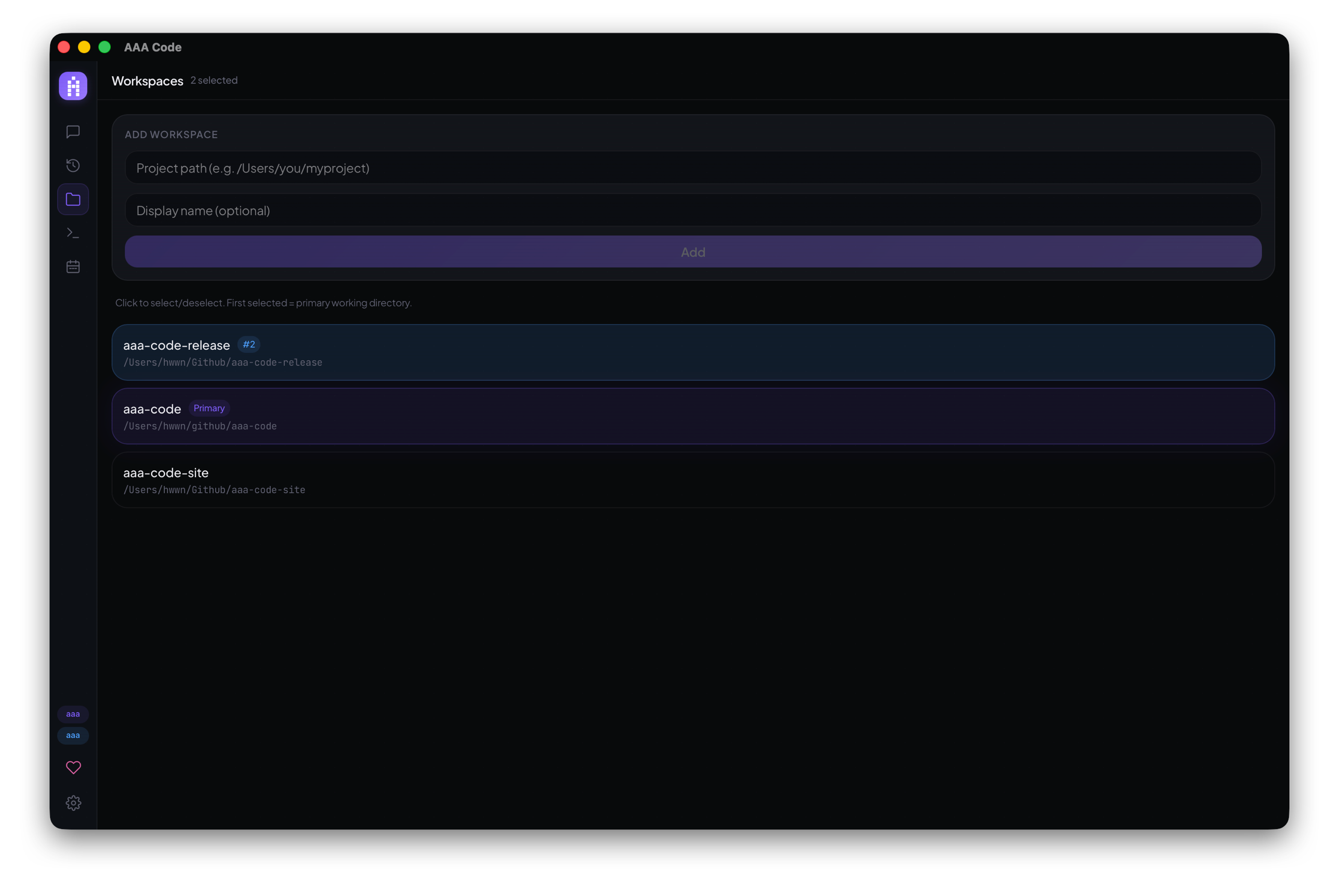Viewport: 1339px width, 896px height.
Task: Deselect the aaa-code-release workspace card
Action: [x=693, y=352]
